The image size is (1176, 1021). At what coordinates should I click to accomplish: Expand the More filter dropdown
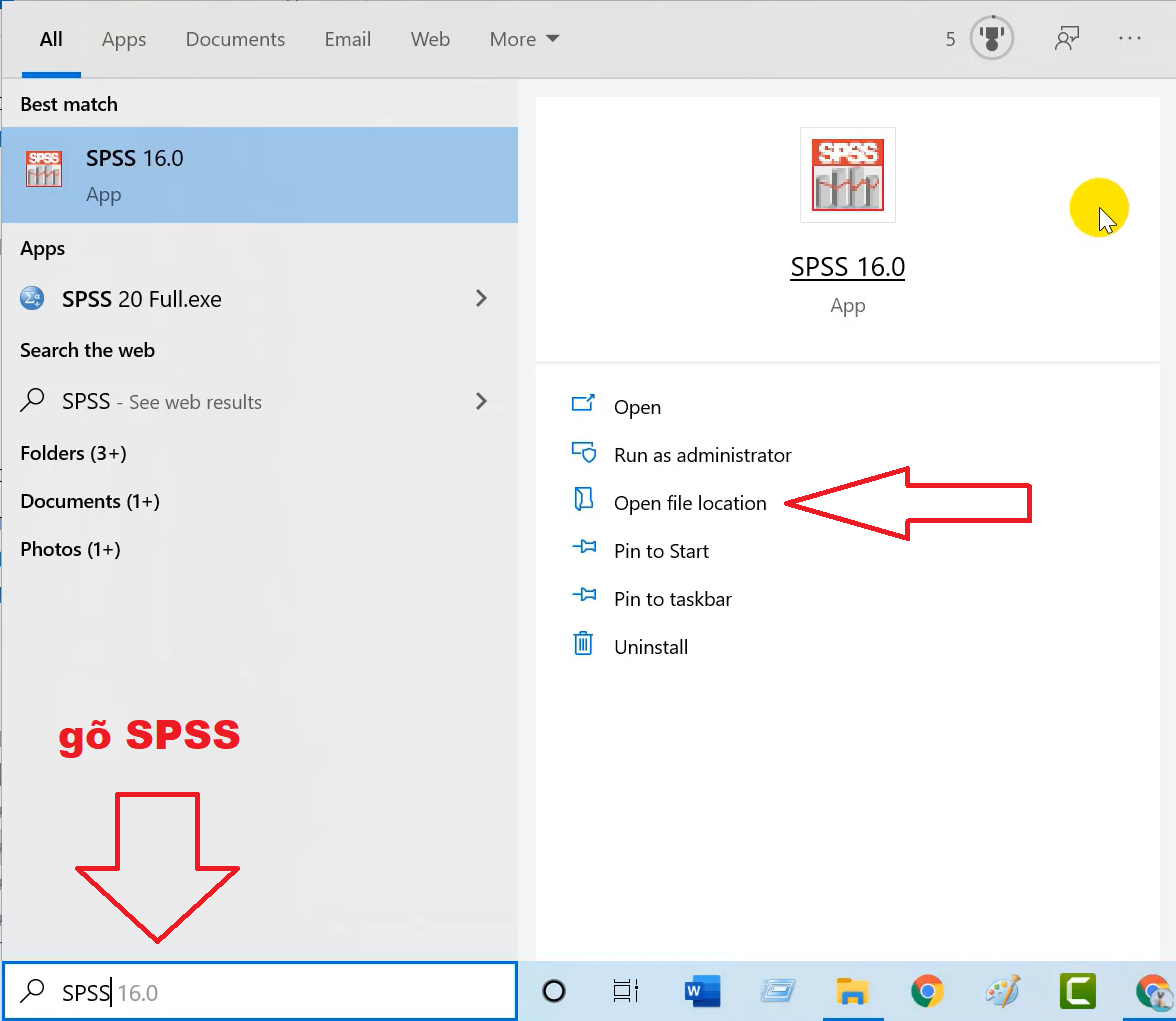click(524, 39)
